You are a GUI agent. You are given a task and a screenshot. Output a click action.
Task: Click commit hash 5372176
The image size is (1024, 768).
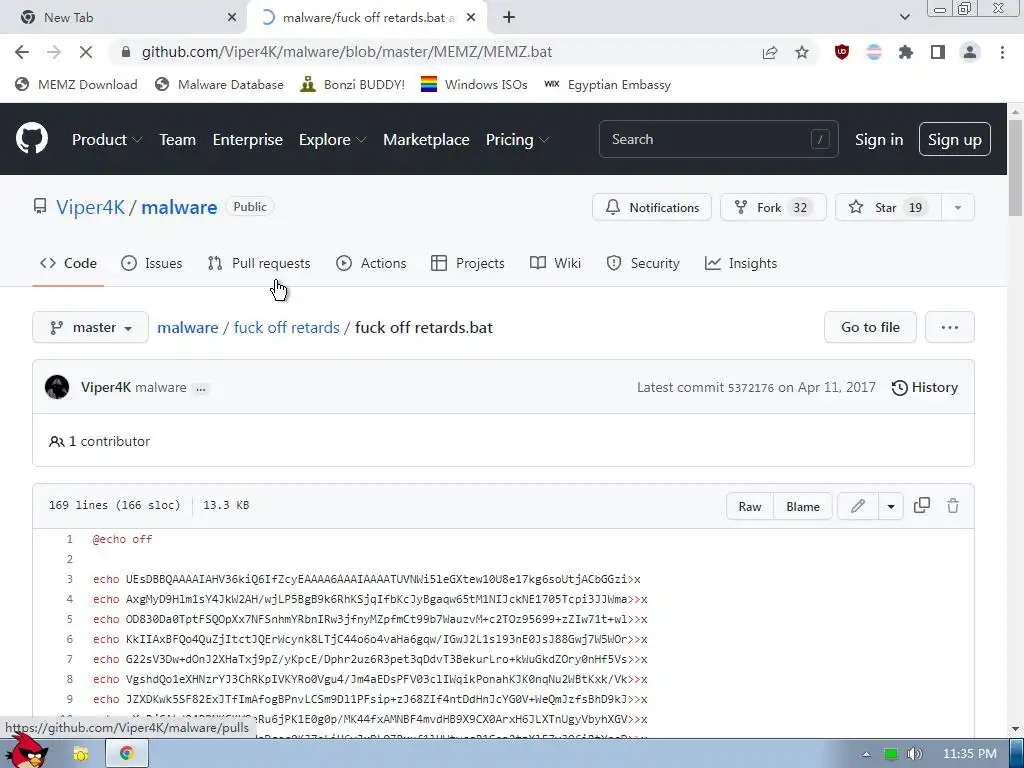point(750,388)
